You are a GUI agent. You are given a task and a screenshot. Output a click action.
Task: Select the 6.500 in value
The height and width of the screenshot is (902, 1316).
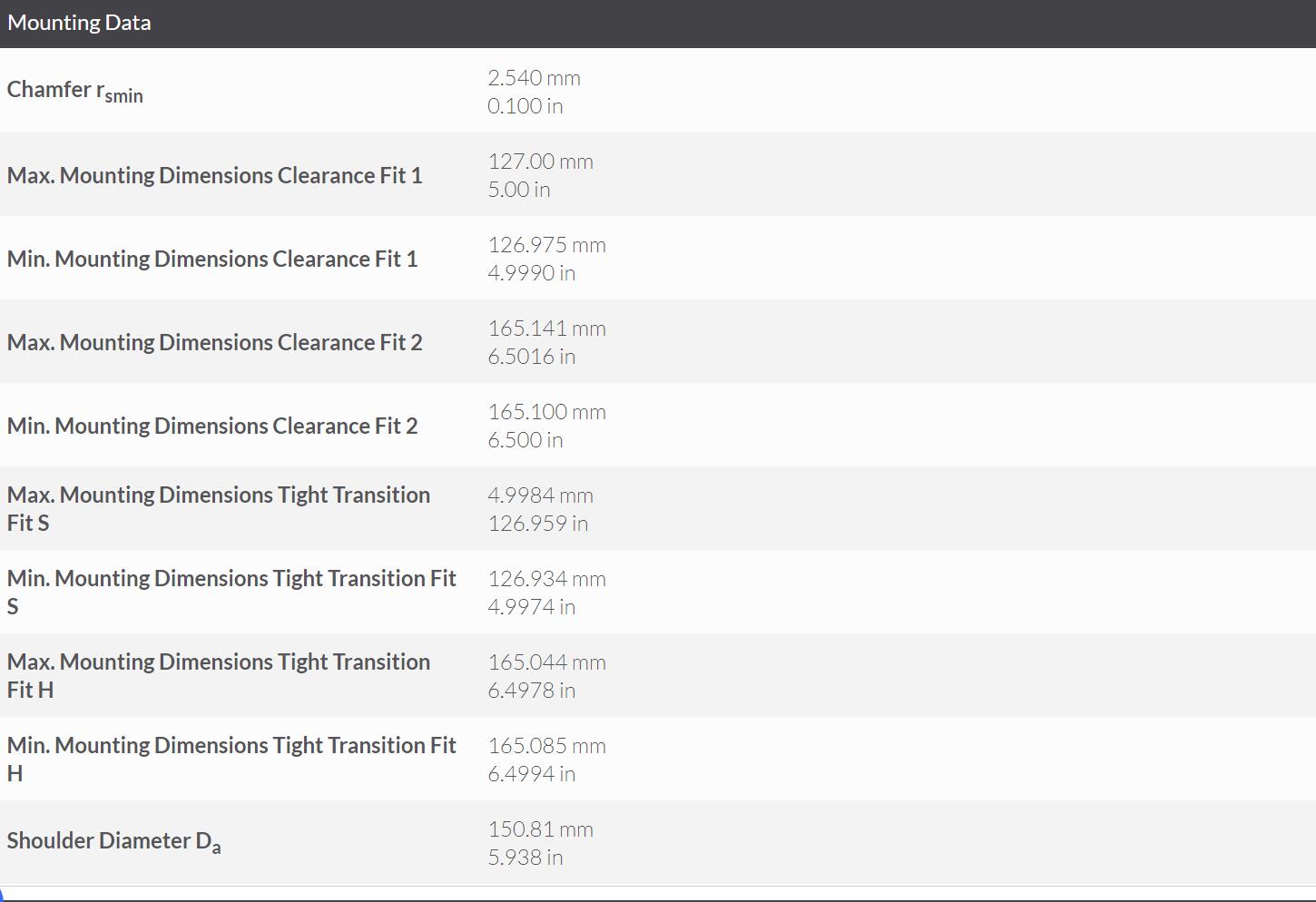point(525,440)
